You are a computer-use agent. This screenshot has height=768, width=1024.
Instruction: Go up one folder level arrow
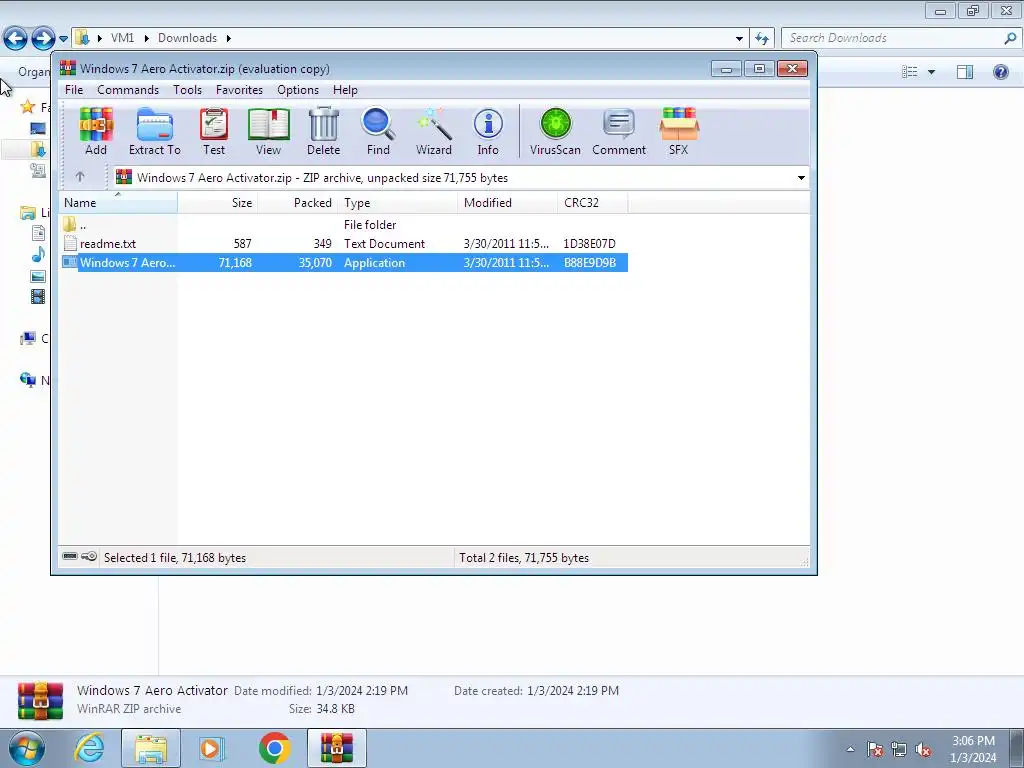[80, 177]
